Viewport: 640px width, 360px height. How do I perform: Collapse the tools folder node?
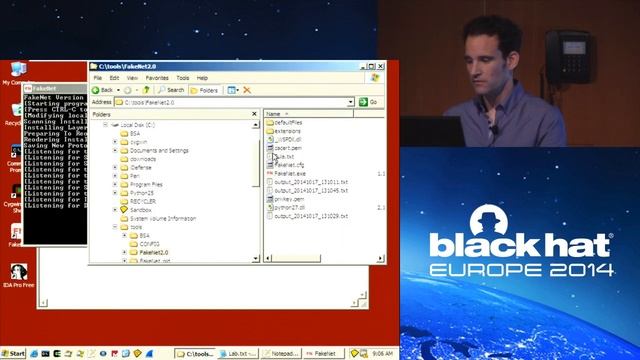coord(115,227)
